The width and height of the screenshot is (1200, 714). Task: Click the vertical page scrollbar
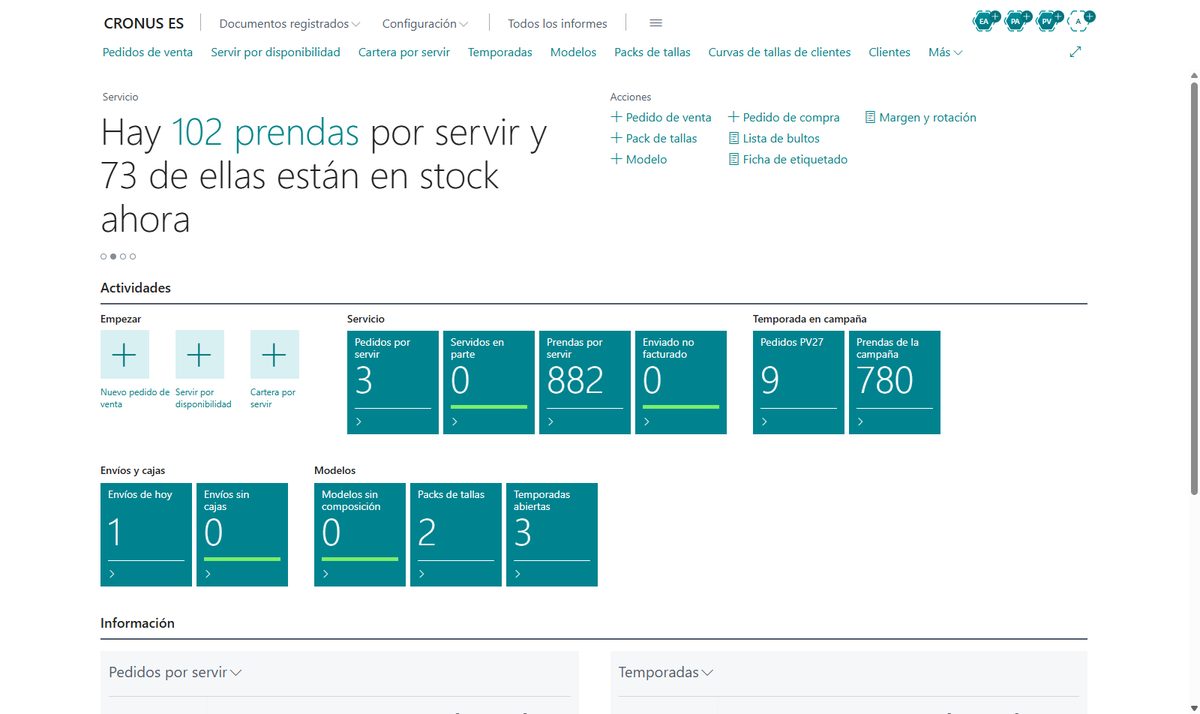coord(1194,288)
